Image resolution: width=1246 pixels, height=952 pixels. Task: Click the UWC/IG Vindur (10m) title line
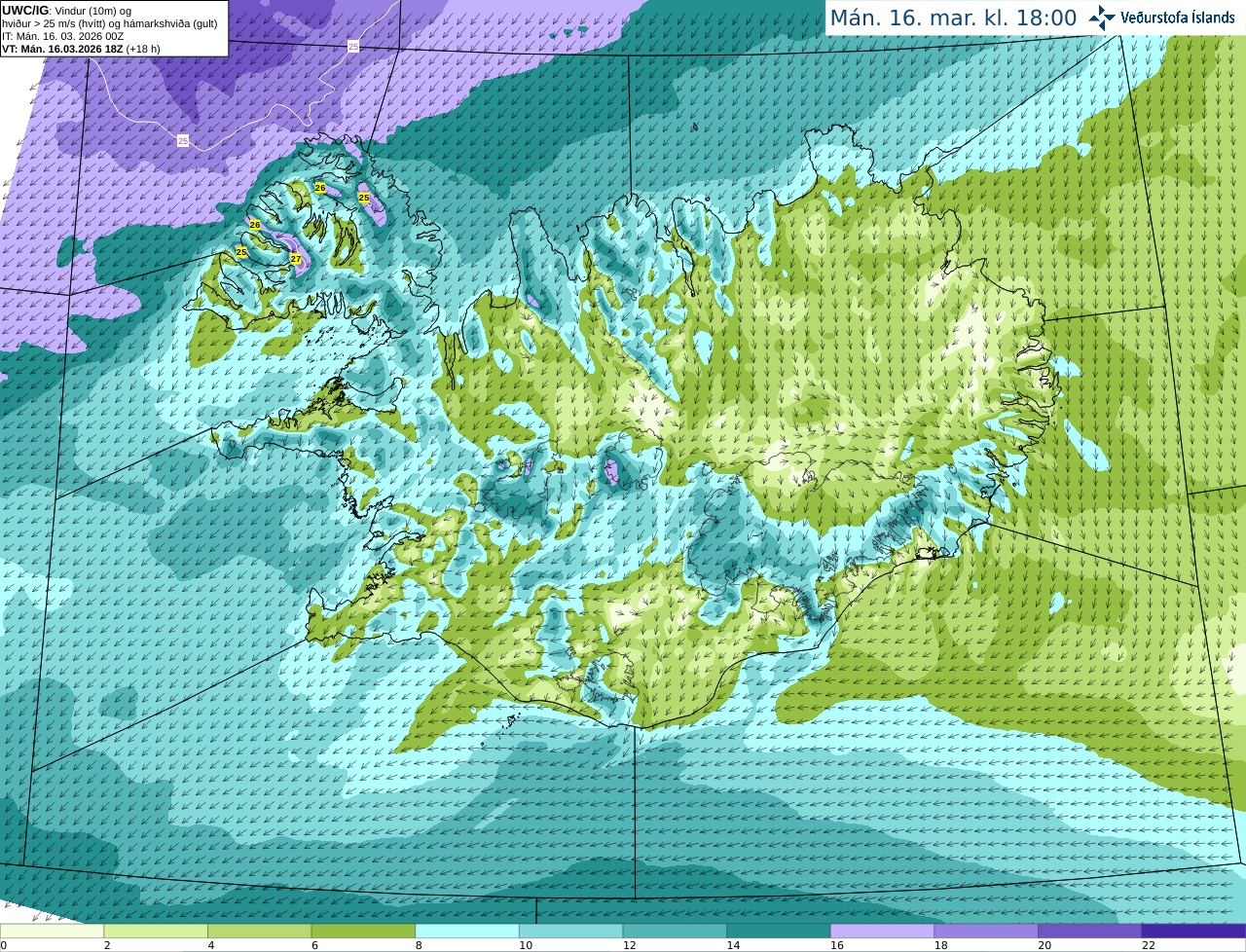pyautogui.click(x=66, y=11)
